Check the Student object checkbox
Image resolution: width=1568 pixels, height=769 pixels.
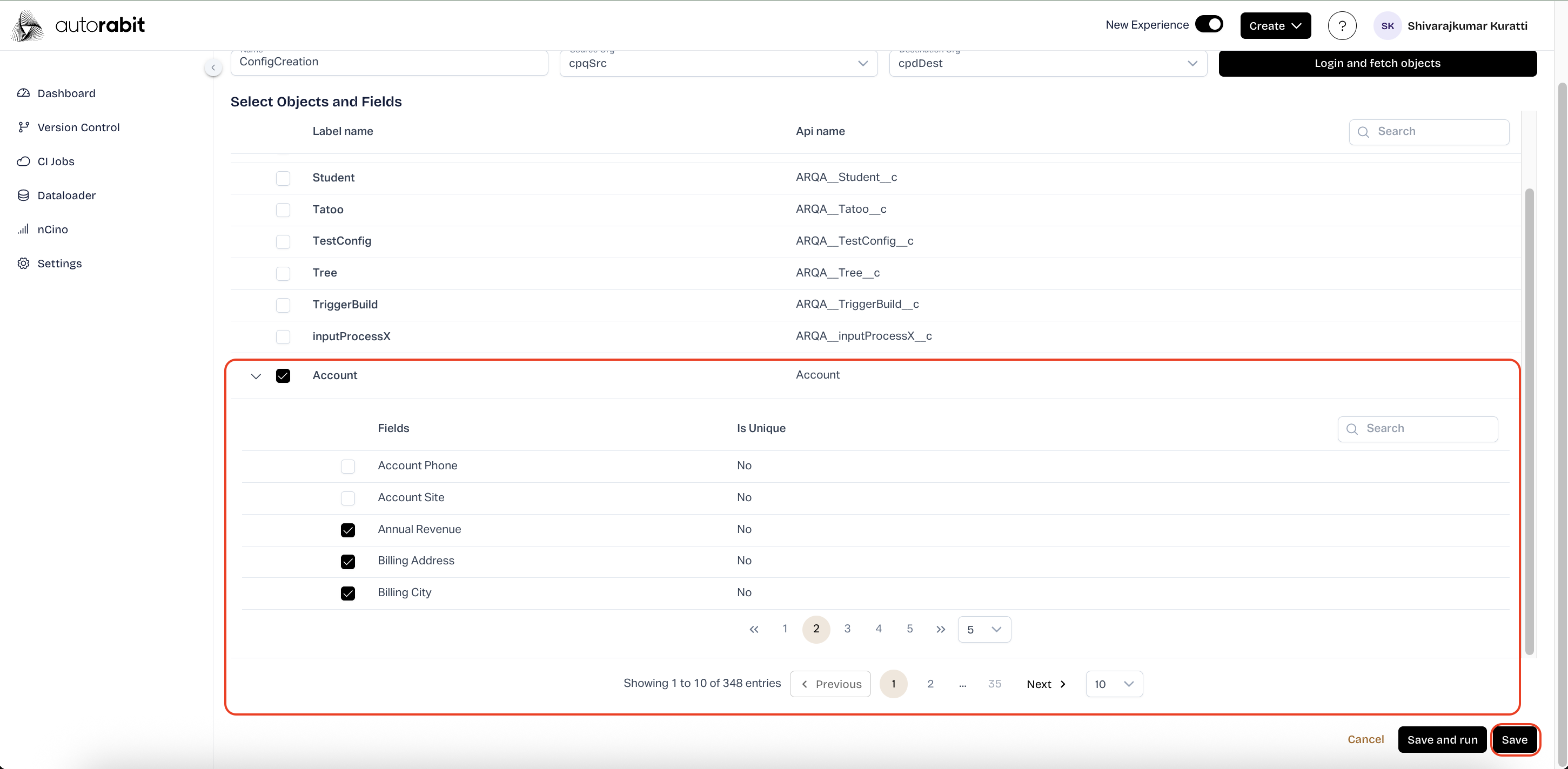[283, 178]
